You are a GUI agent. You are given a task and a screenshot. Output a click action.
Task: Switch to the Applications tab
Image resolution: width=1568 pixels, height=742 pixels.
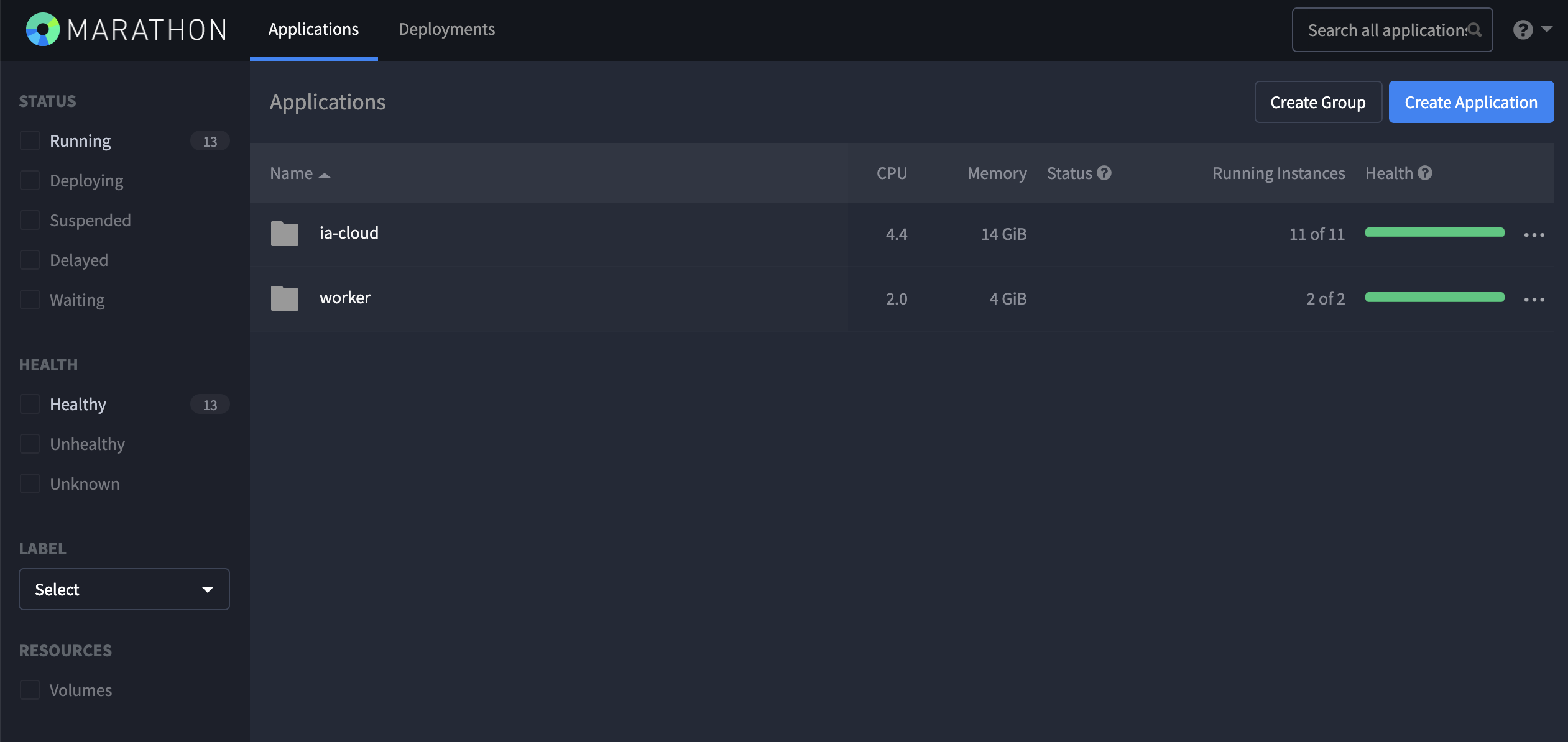313,29
